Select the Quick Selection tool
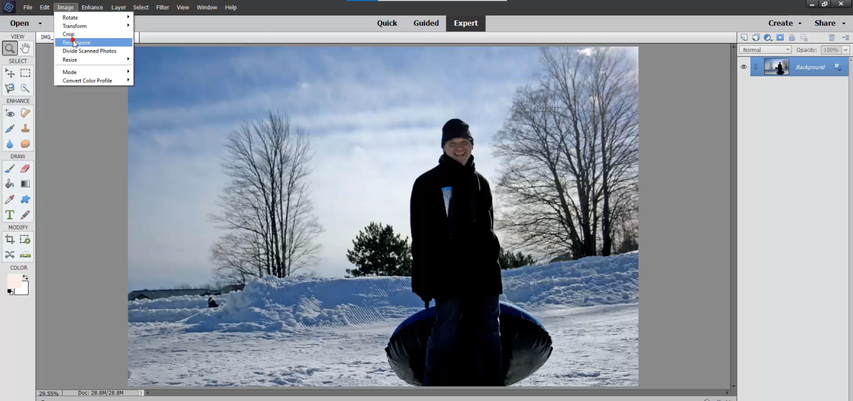 point(25,88)
